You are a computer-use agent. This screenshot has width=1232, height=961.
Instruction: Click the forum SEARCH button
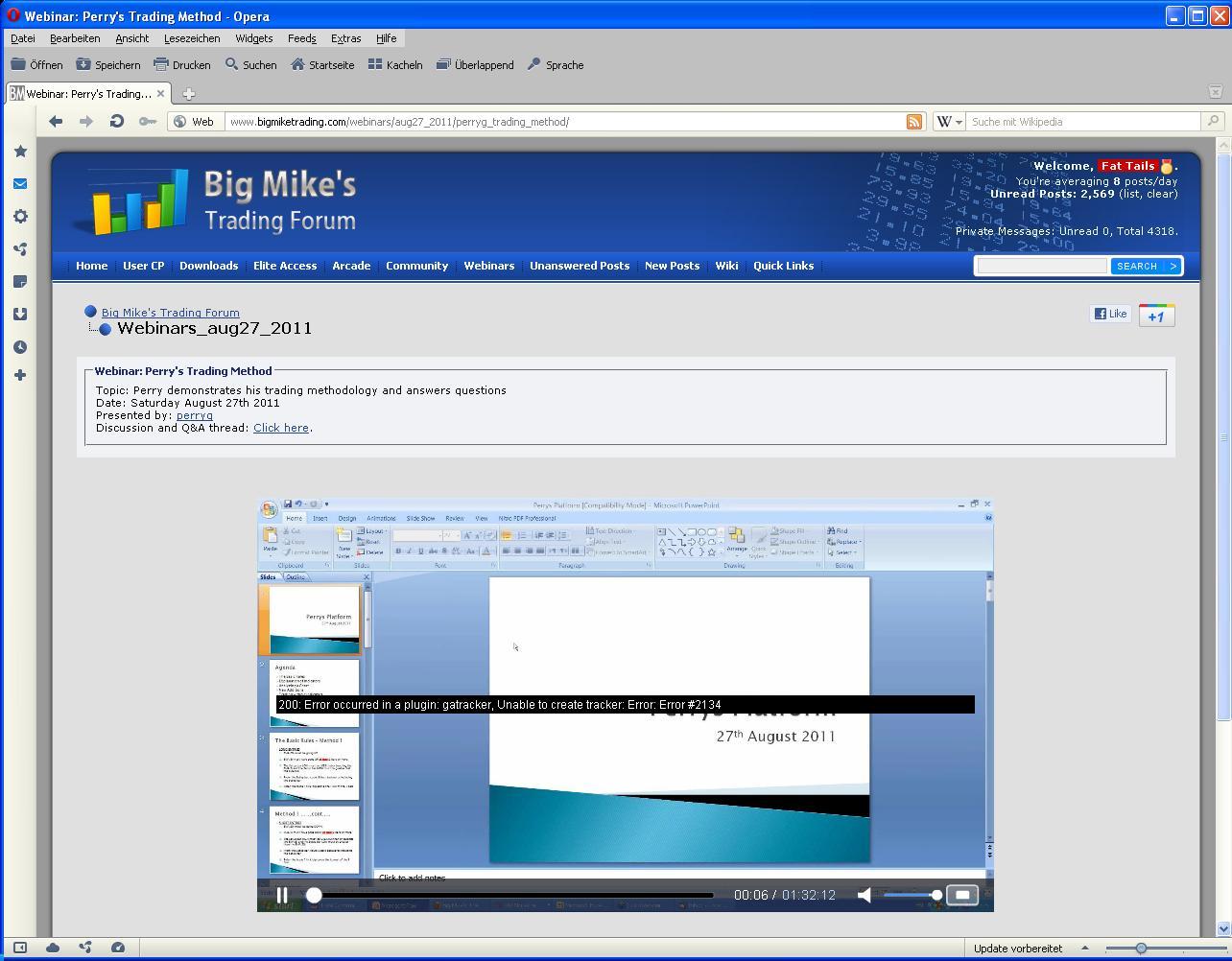[1146, 266]
